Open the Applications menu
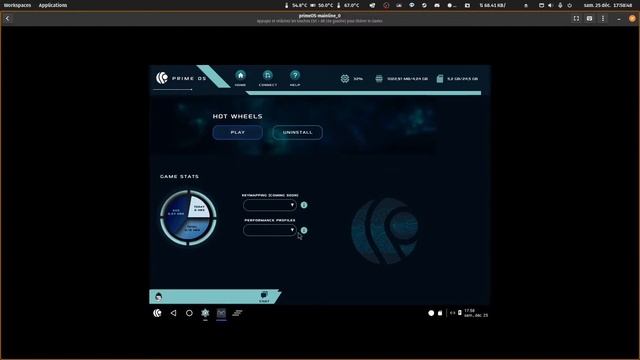Viewport: 640px width, 360px height. (x=53, y=5)
